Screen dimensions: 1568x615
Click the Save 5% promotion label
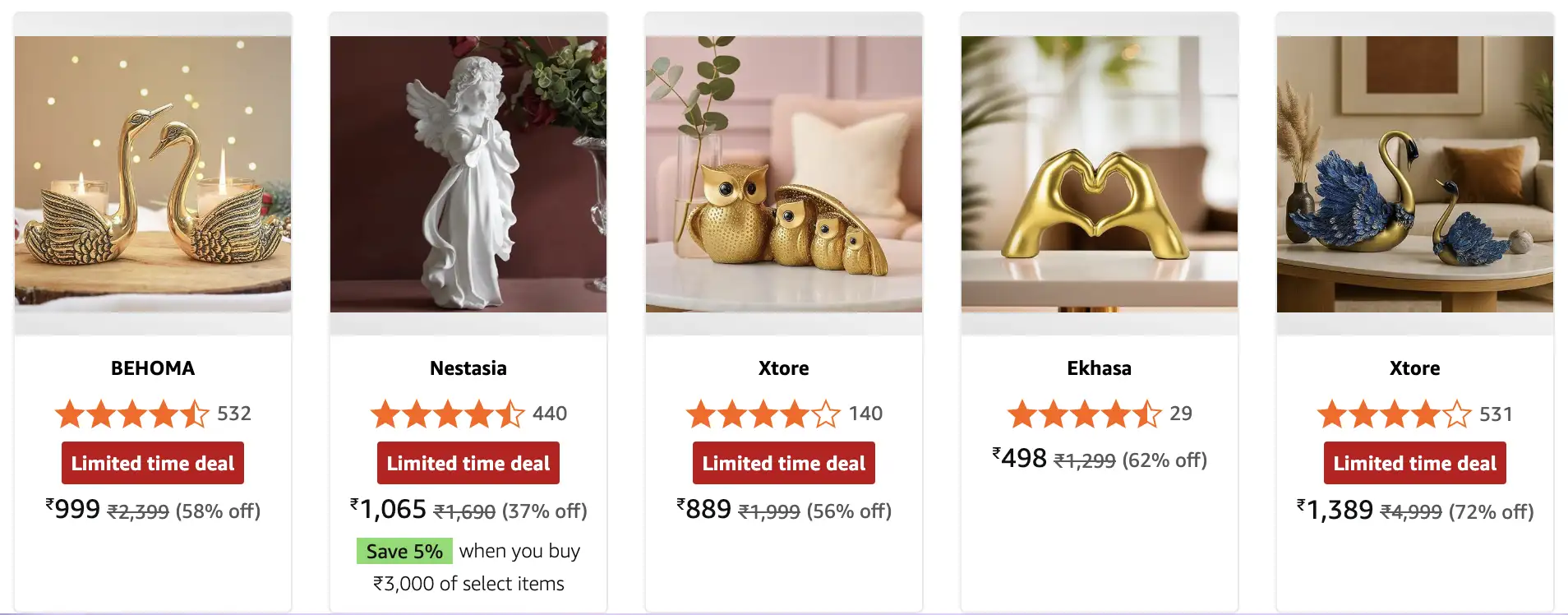coord(405,551)
